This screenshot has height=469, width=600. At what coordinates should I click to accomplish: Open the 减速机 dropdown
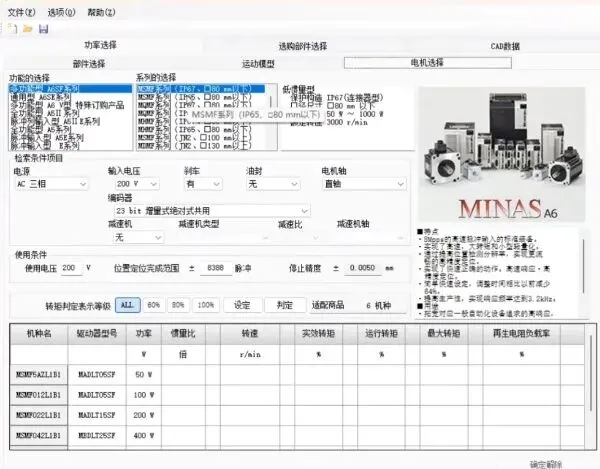click(x=138, y=238)
